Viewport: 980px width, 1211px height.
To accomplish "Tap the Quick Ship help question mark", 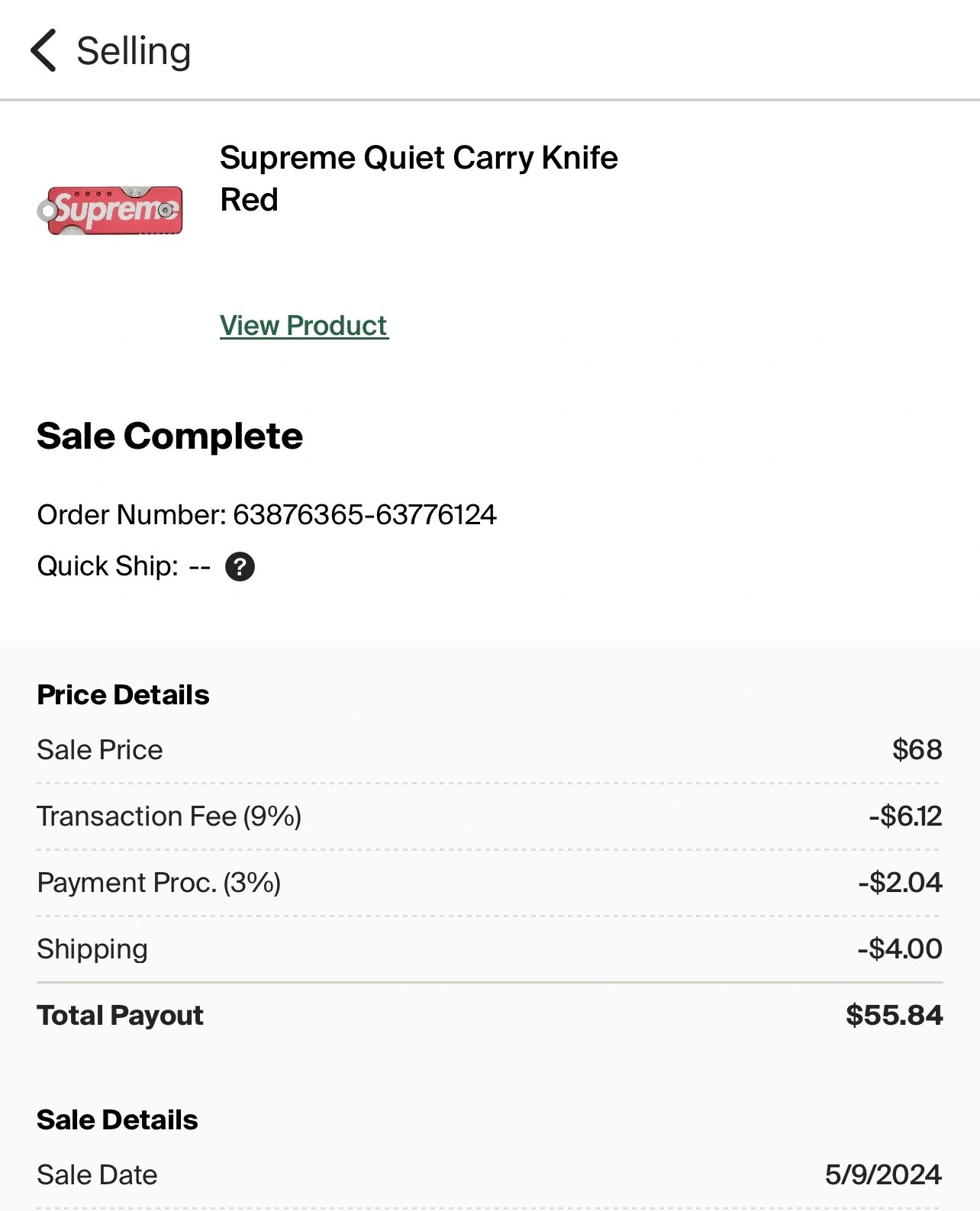I will click(x=240, y=567).
